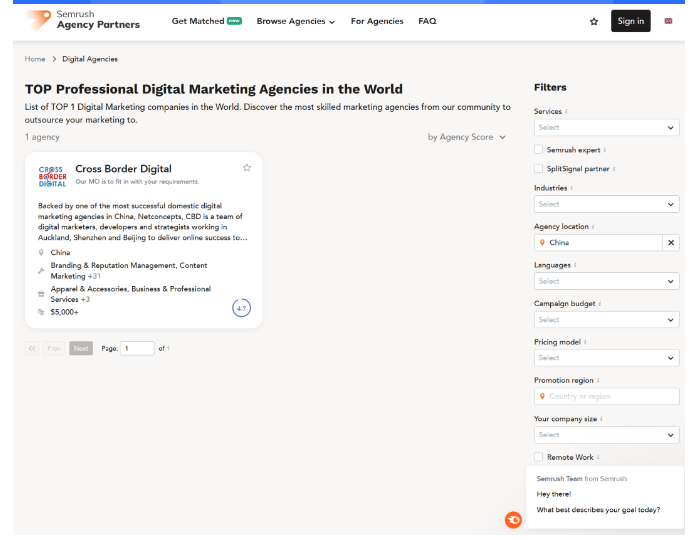Open the Pricing model dropdown

pyautogui.click(x=606, y=358)
